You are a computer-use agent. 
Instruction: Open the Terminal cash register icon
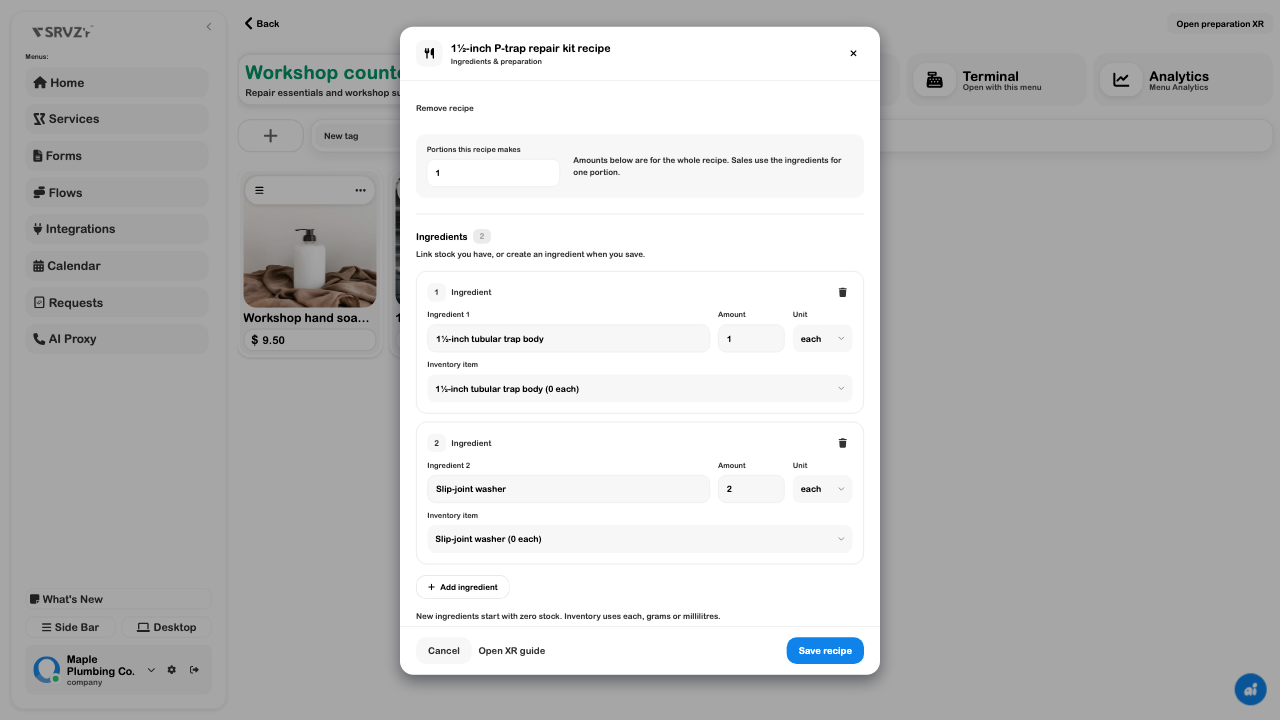click(935, 80)
